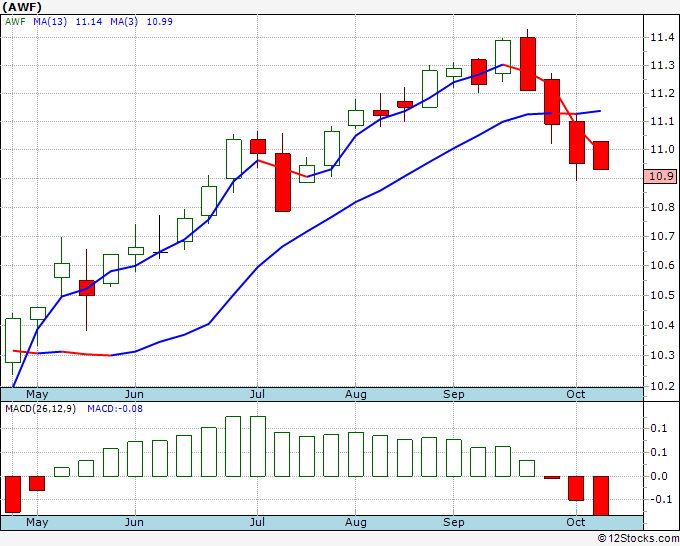
Task: Click the tallest green MACD bar at Jul
Action: [x=258, y=446]
